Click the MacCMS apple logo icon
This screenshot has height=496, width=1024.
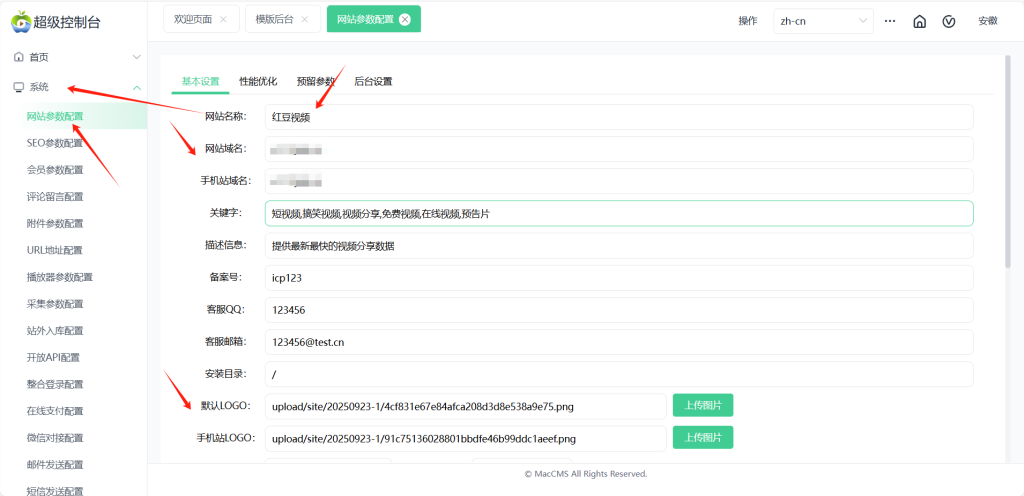21,22
